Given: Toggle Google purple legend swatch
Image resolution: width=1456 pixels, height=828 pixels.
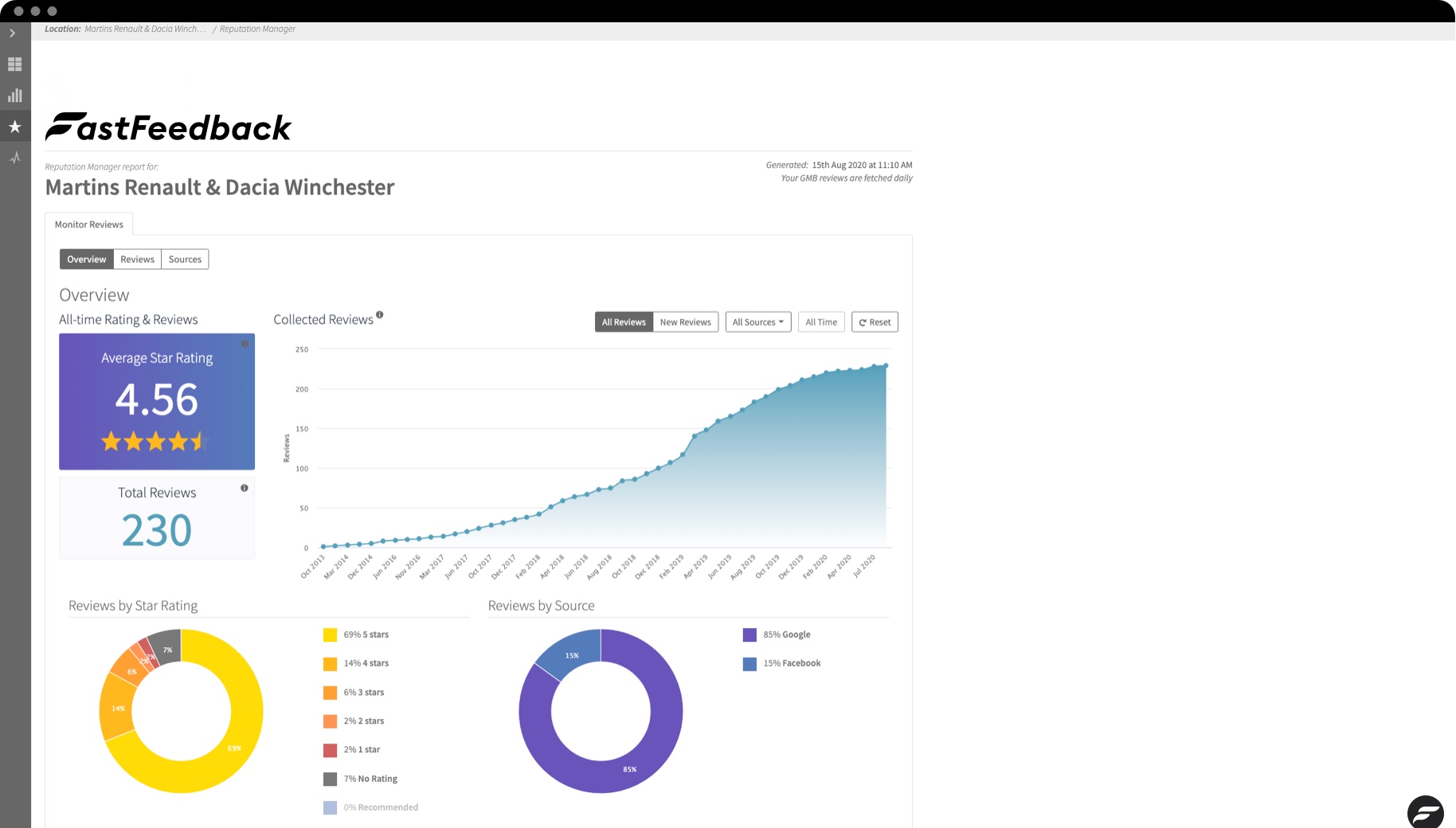Looking at the screenshot, I should pos(750,635).
